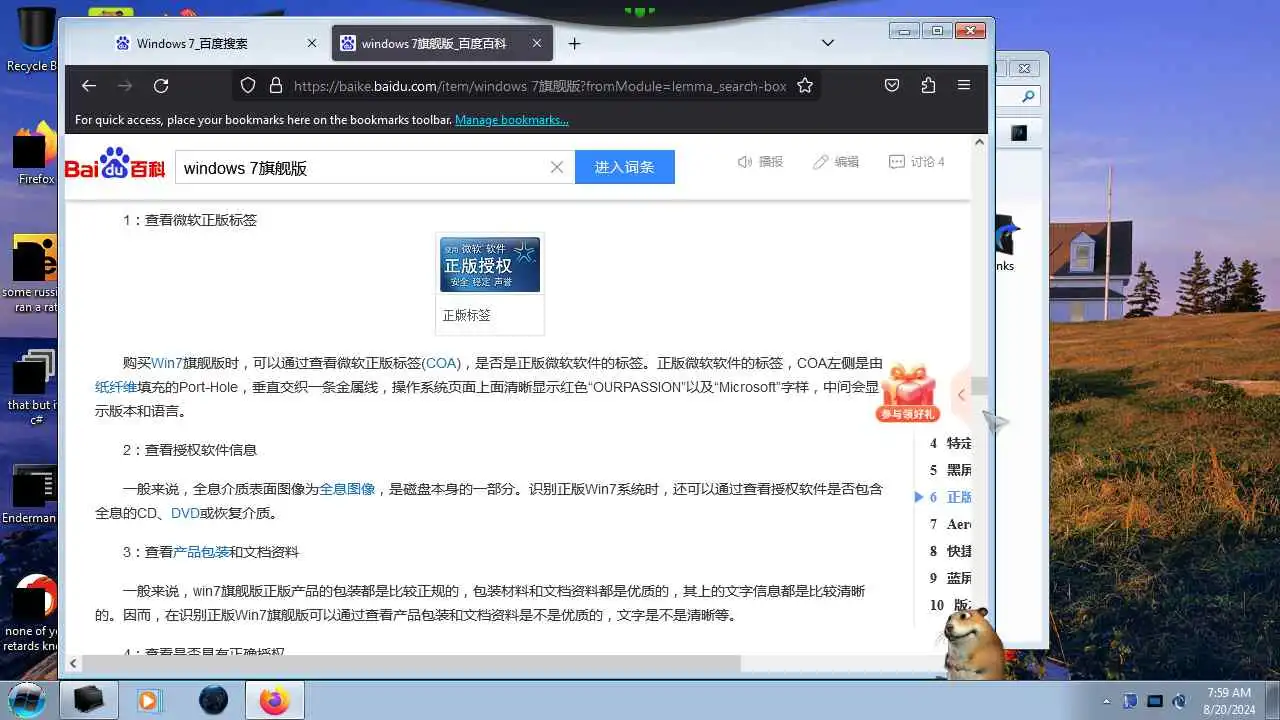Screen dimensions: 1280x720
Task: Show hidden system tray icons
Action: pos(1106,701)
